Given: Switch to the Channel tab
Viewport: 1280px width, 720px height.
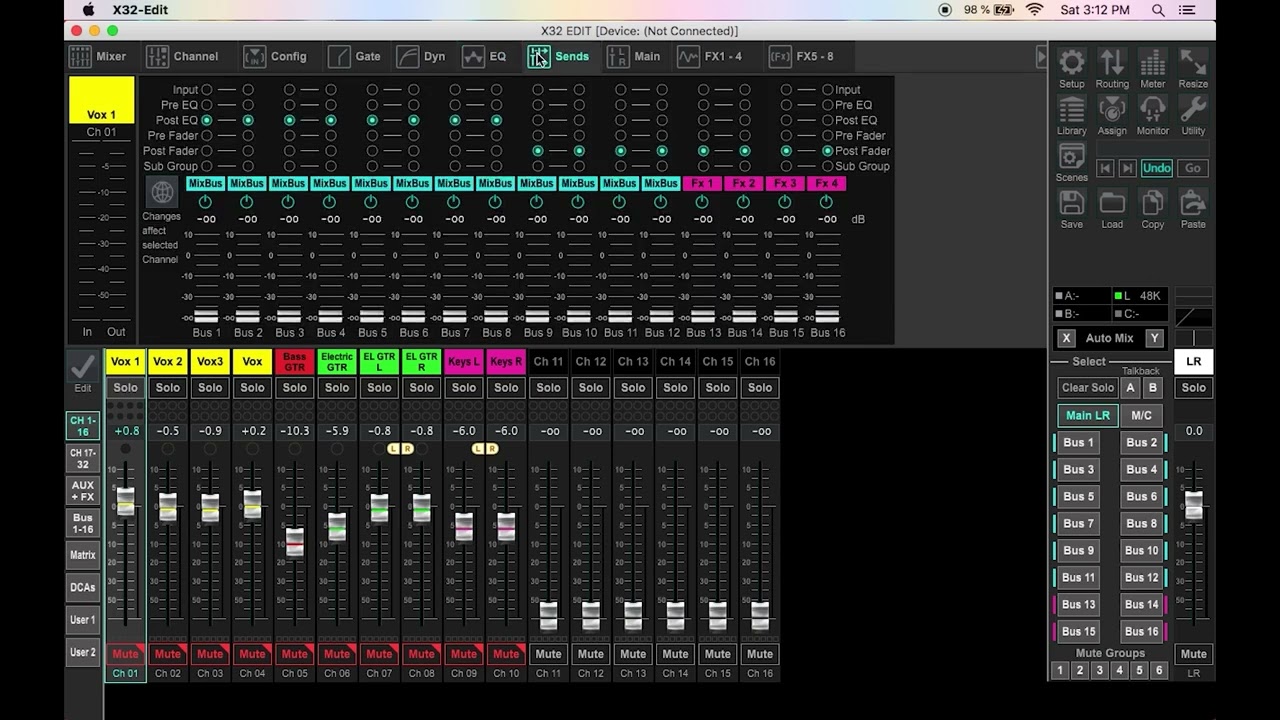Looking at the screenshot, I should [x=183, y=56].
